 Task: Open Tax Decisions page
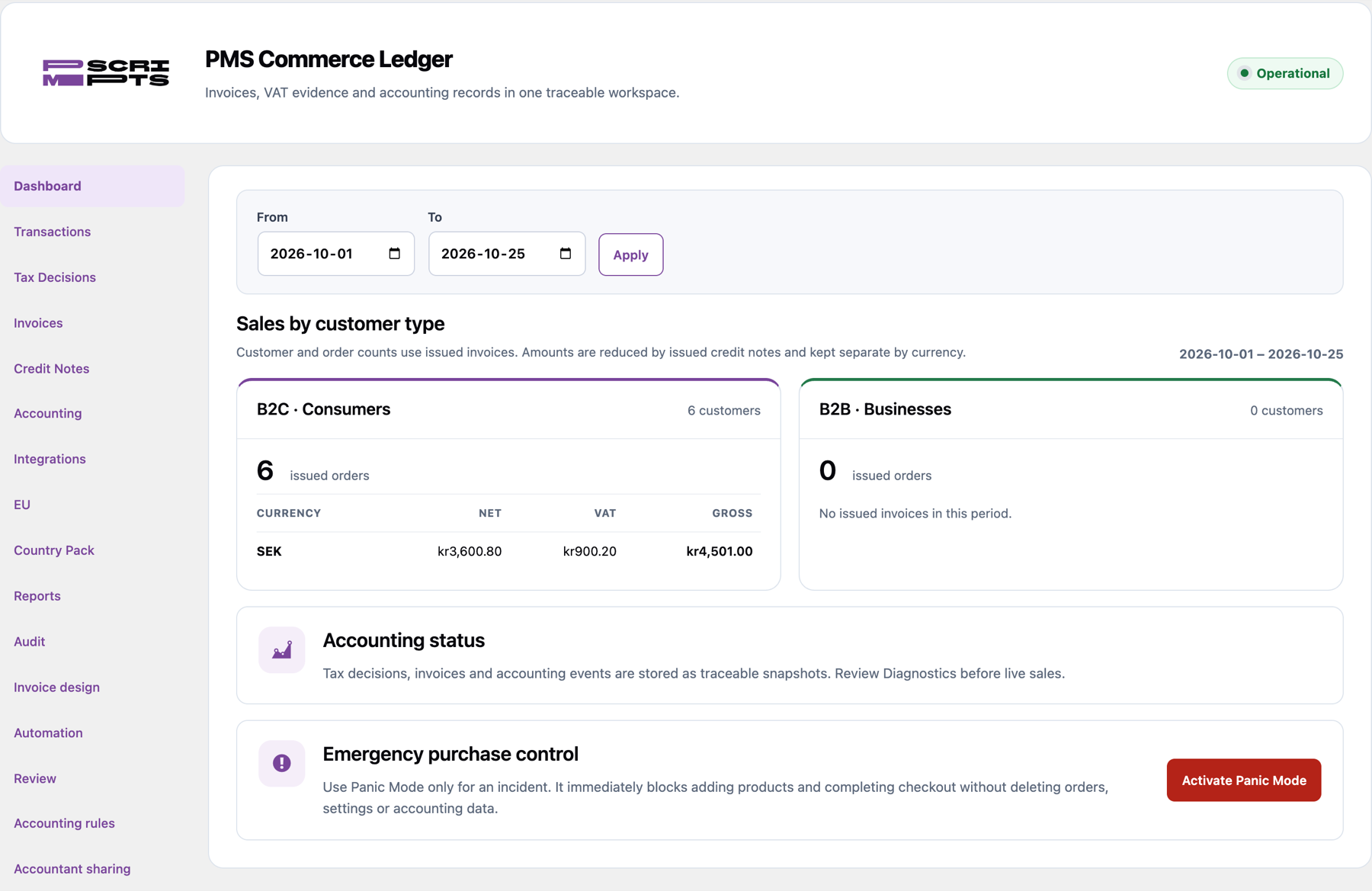[55, 277]
